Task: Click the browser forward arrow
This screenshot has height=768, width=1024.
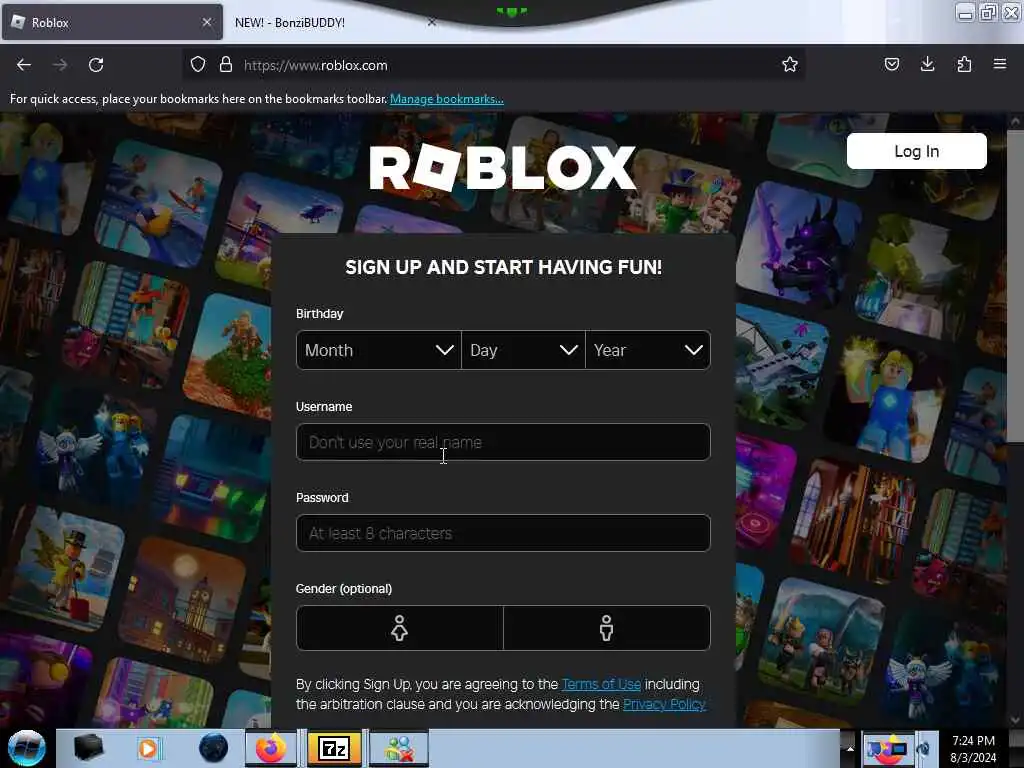Action: (59, 65)
